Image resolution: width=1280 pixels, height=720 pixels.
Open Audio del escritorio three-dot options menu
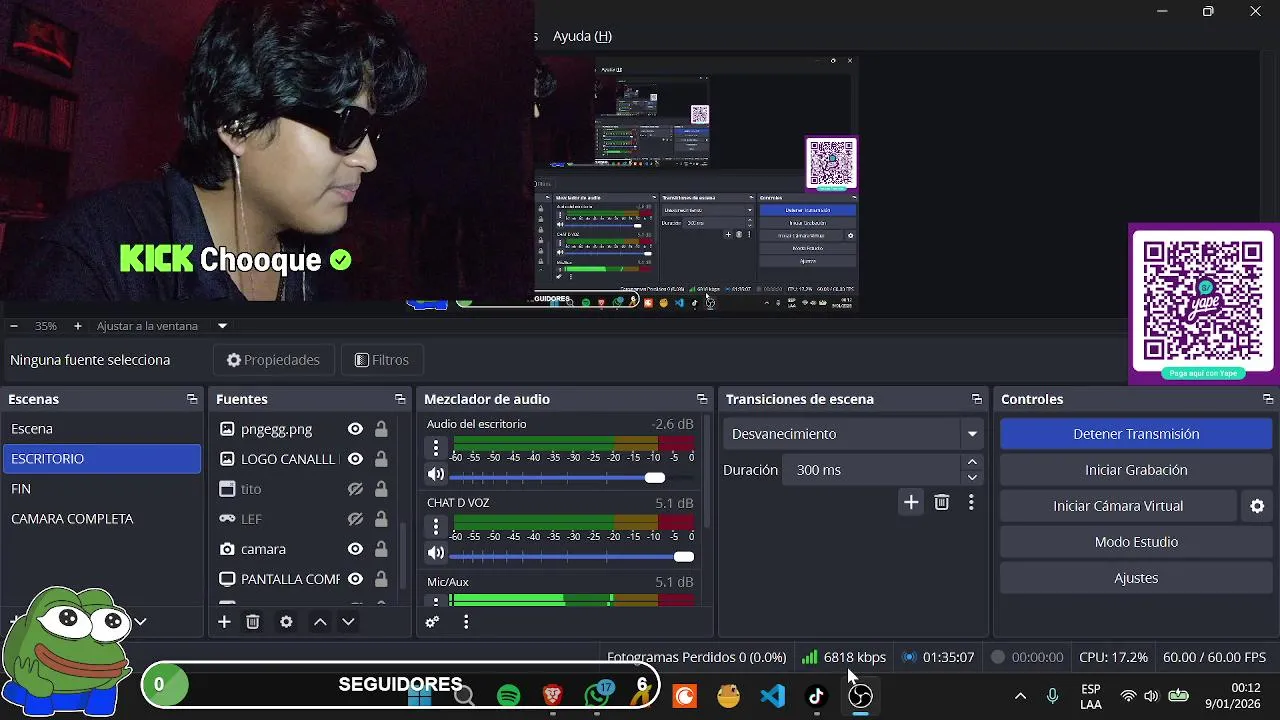point(436,448)
